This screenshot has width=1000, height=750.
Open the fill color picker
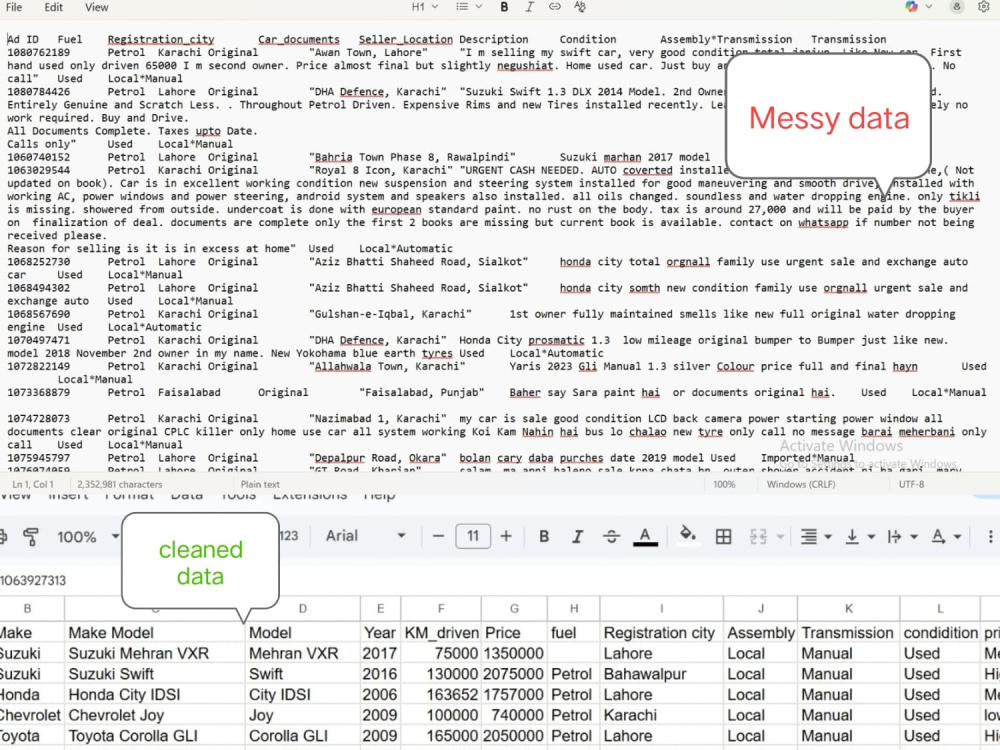click(688, 536)
